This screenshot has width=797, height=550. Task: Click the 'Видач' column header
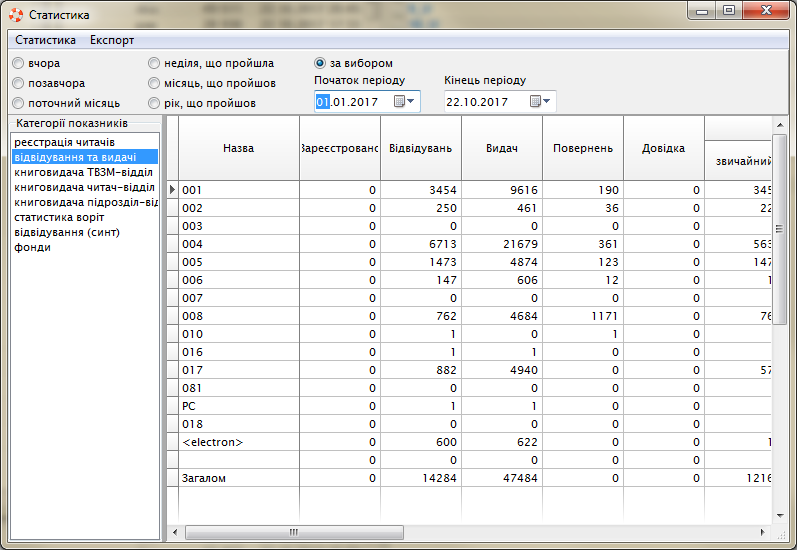click(501, 148)
